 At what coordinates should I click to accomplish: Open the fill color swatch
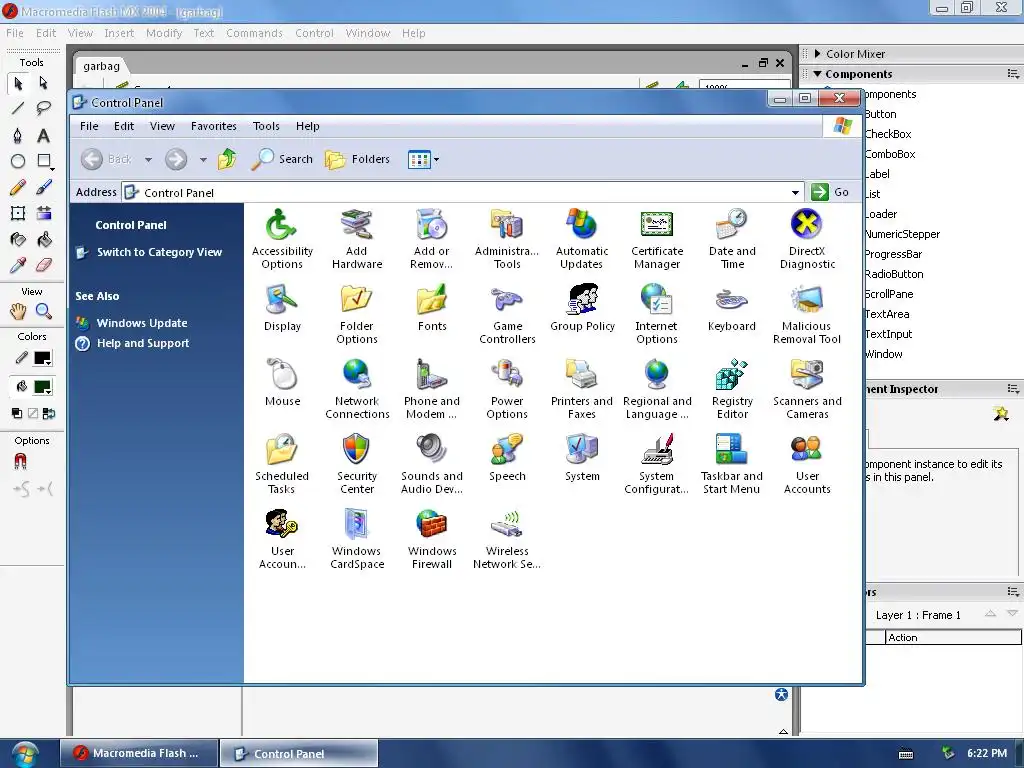pyautogui.click(x=42, y=387)
